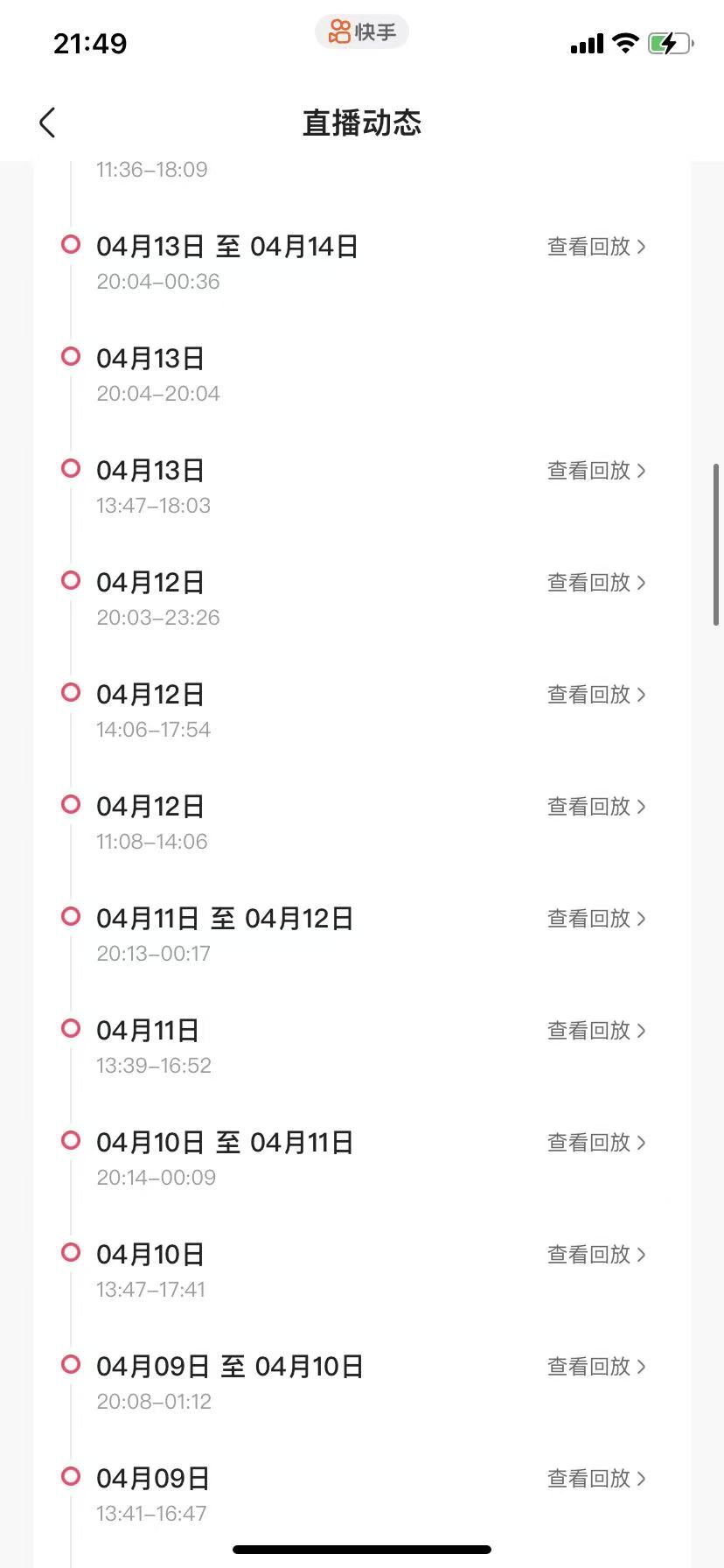Open replay for 04月10日 至 04月11日 stream
This screenshot has height=1568, width=724.
pyautogui.click(x=596, y=1143)
